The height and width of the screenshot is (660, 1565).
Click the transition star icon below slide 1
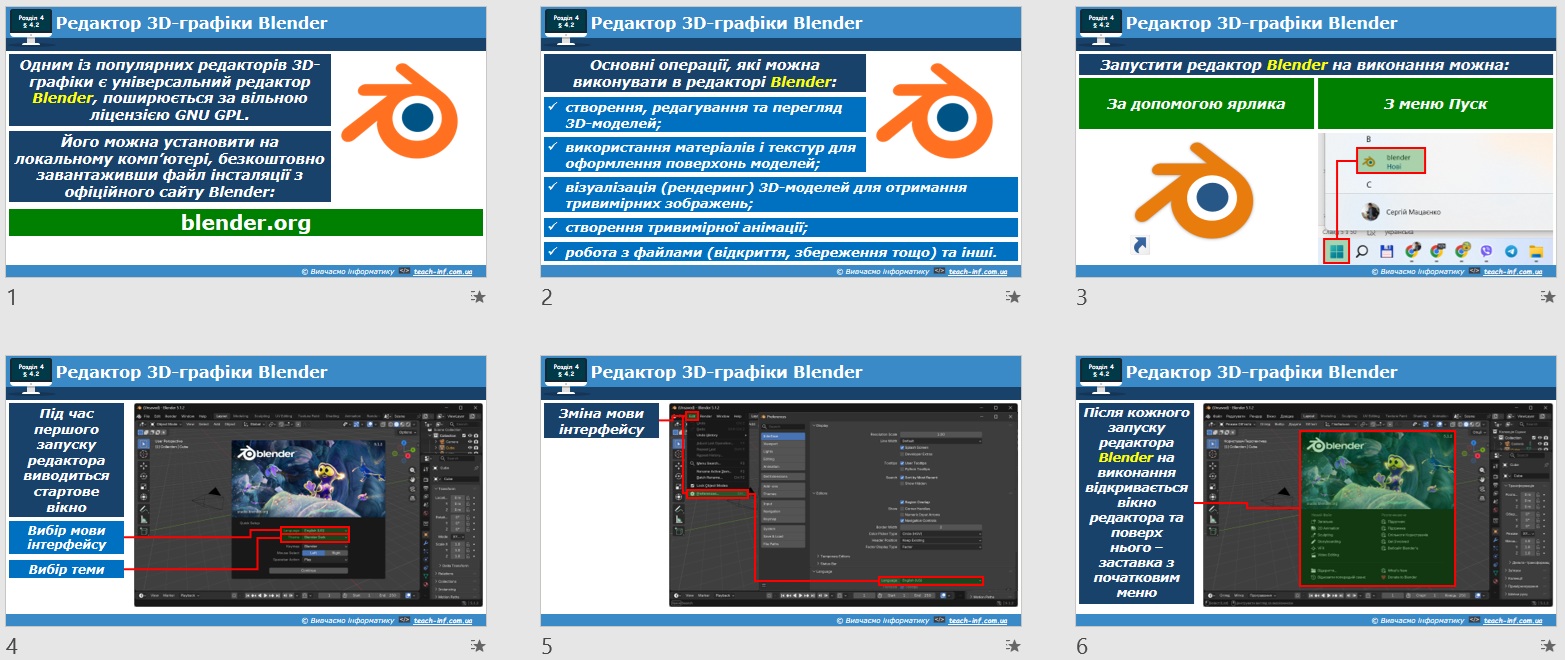point(478,296)
